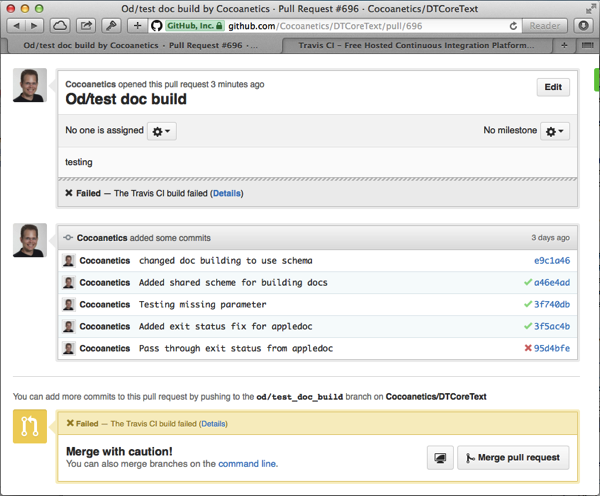Click the X icon in upper Failed status
Viewport: 600px width, 496px height.
69,193
